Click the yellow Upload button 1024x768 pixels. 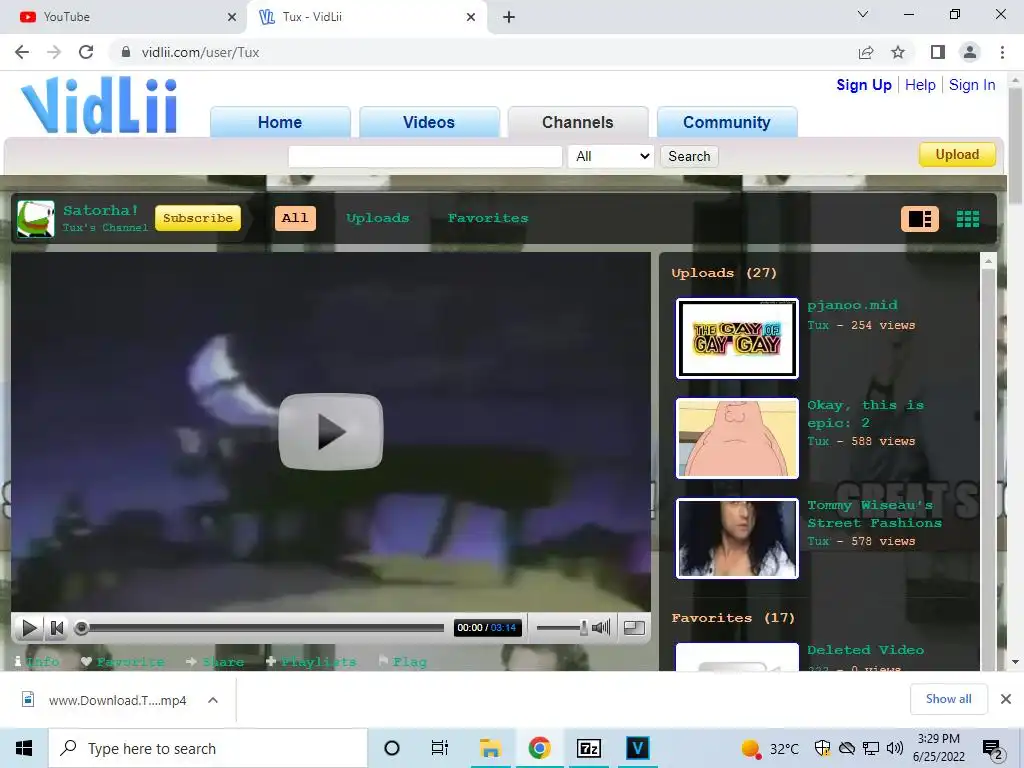coord(957,155)
